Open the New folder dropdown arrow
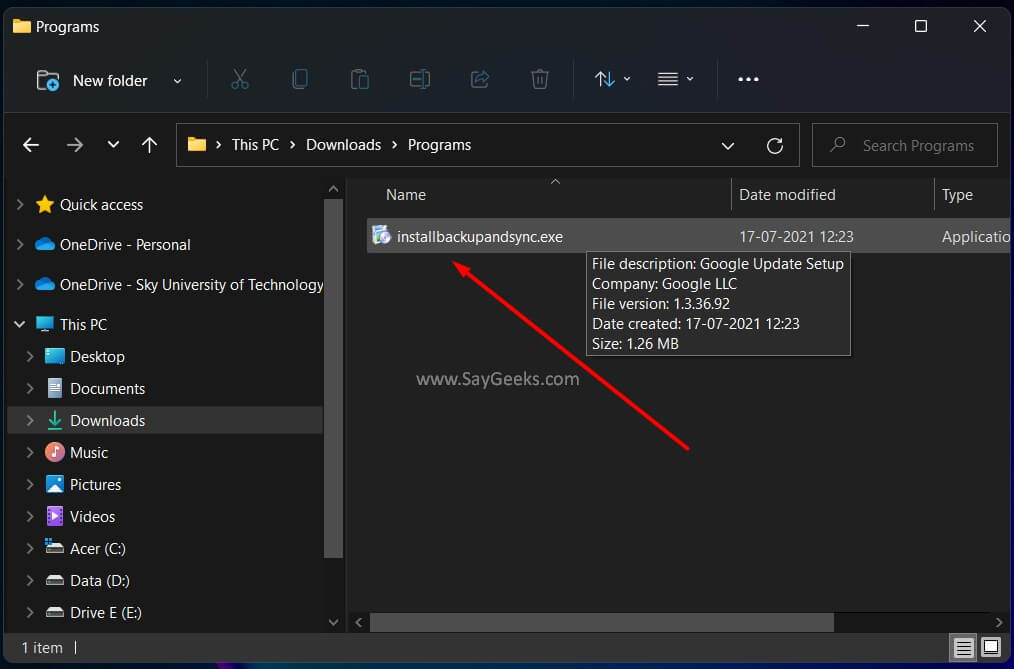Viewport: 1014px width, 669px height. tap(177, 80)
